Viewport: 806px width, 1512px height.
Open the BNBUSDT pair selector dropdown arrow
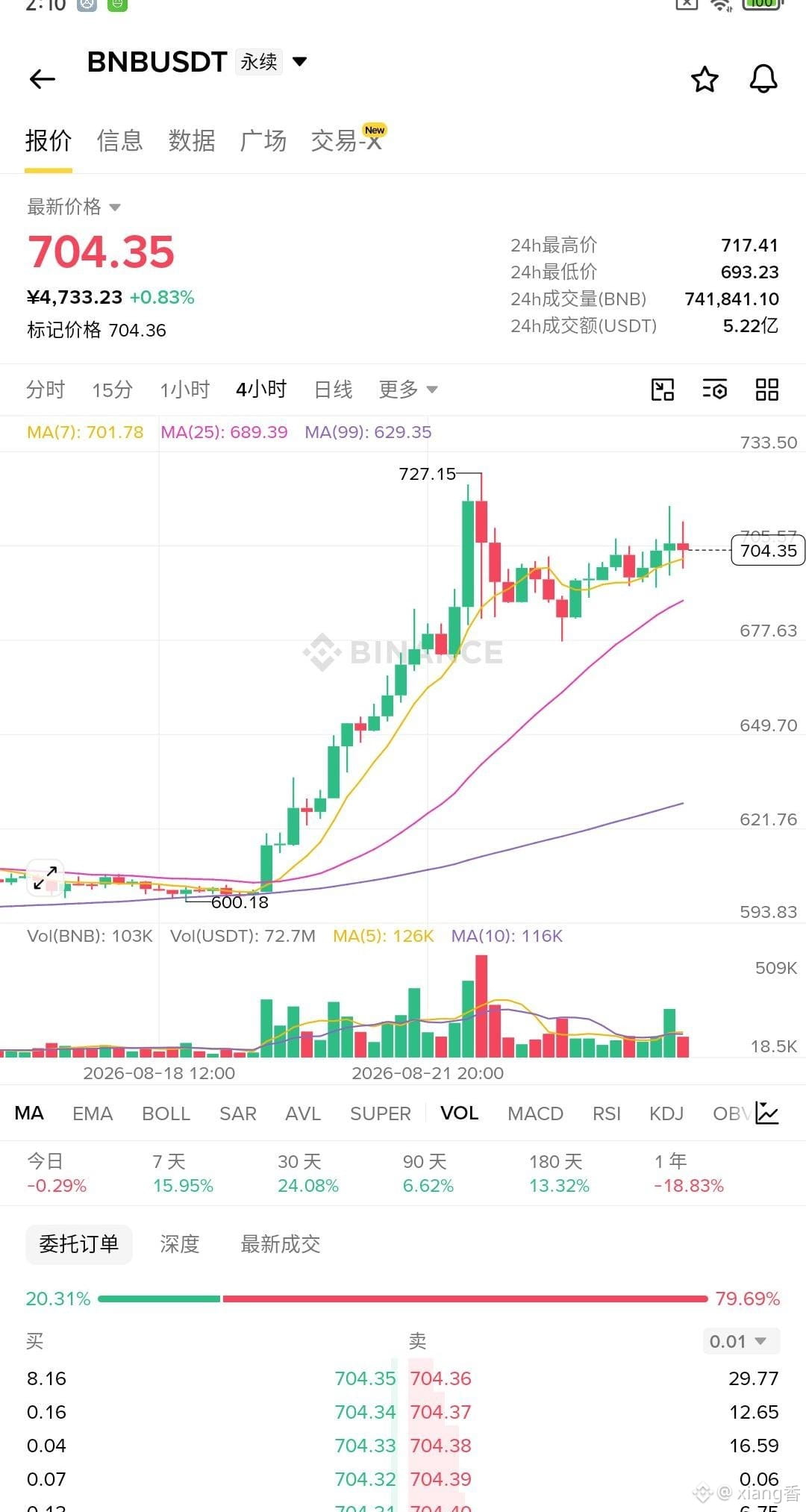coord(300,61)
